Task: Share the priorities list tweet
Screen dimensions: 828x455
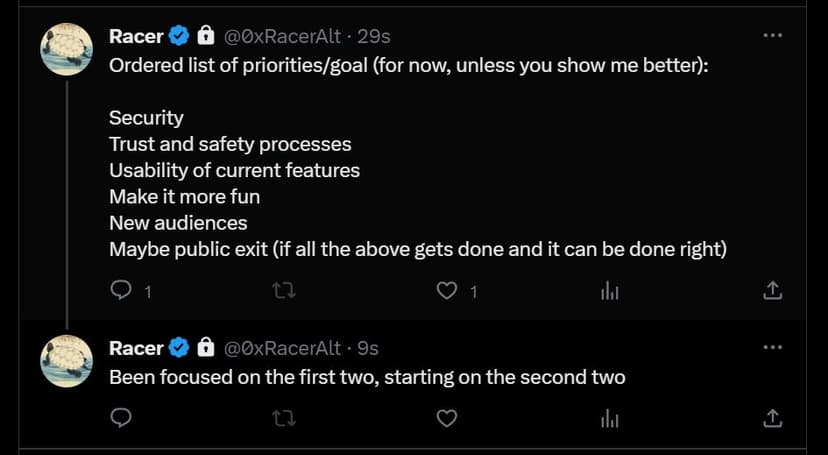Action: 772,291
